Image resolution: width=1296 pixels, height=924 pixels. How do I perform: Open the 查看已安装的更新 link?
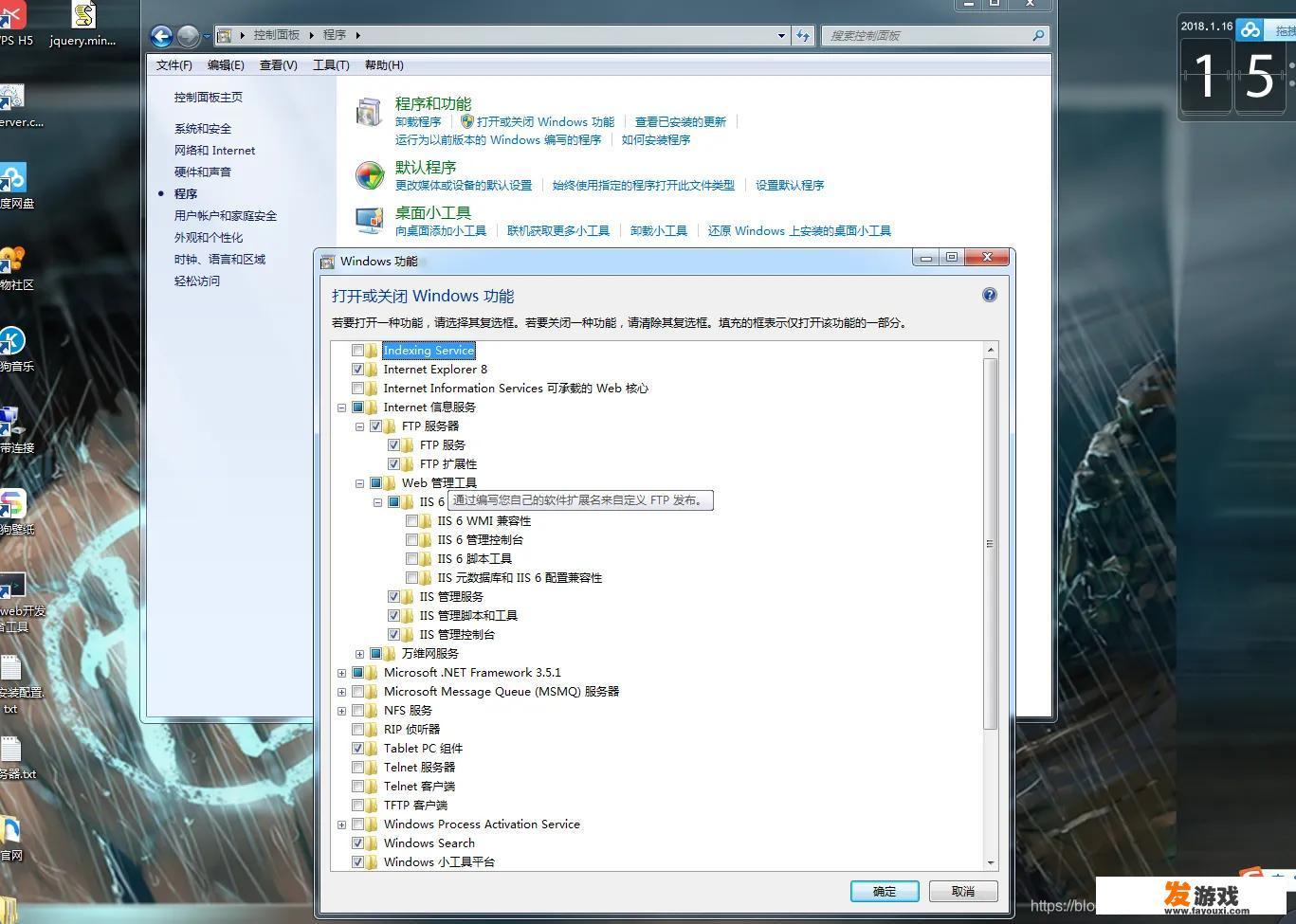[x=681, y=122]
